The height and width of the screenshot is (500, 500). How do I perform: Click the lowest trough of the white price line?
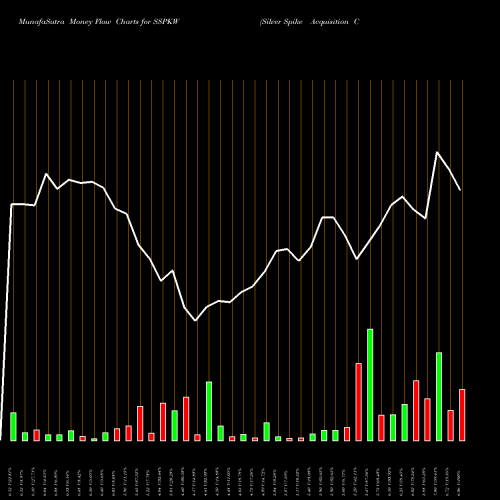click(x=196, y=320)
